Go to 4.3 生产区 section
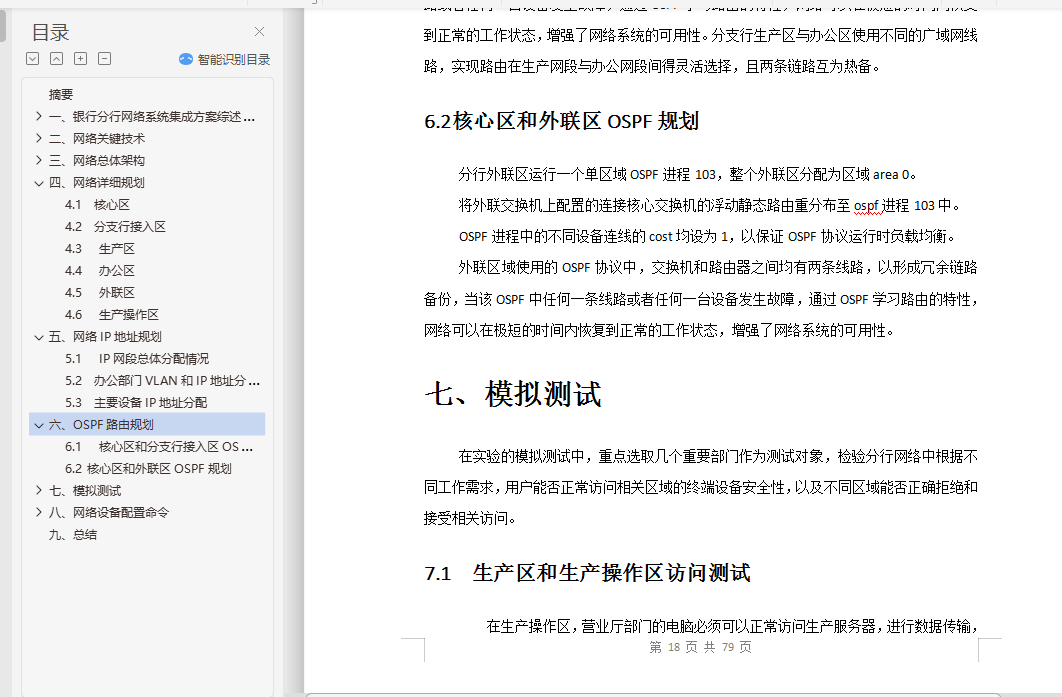 coord(100,249)
